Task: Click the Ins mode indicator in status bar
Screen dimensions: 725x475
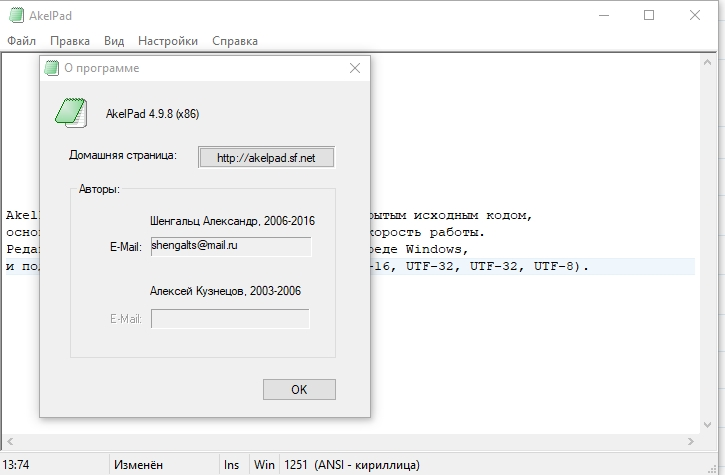Action: (x=231, y=464)
